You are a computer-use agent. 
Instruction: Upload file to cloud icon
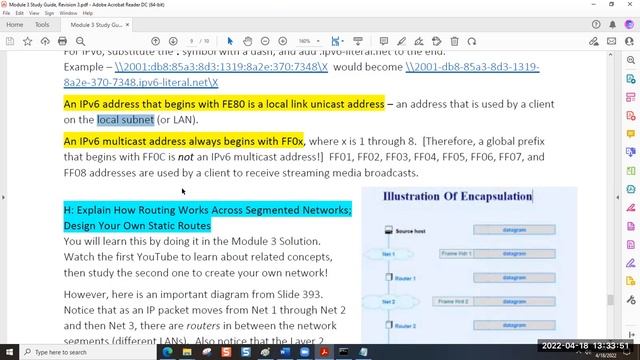(x=45, y=41)
